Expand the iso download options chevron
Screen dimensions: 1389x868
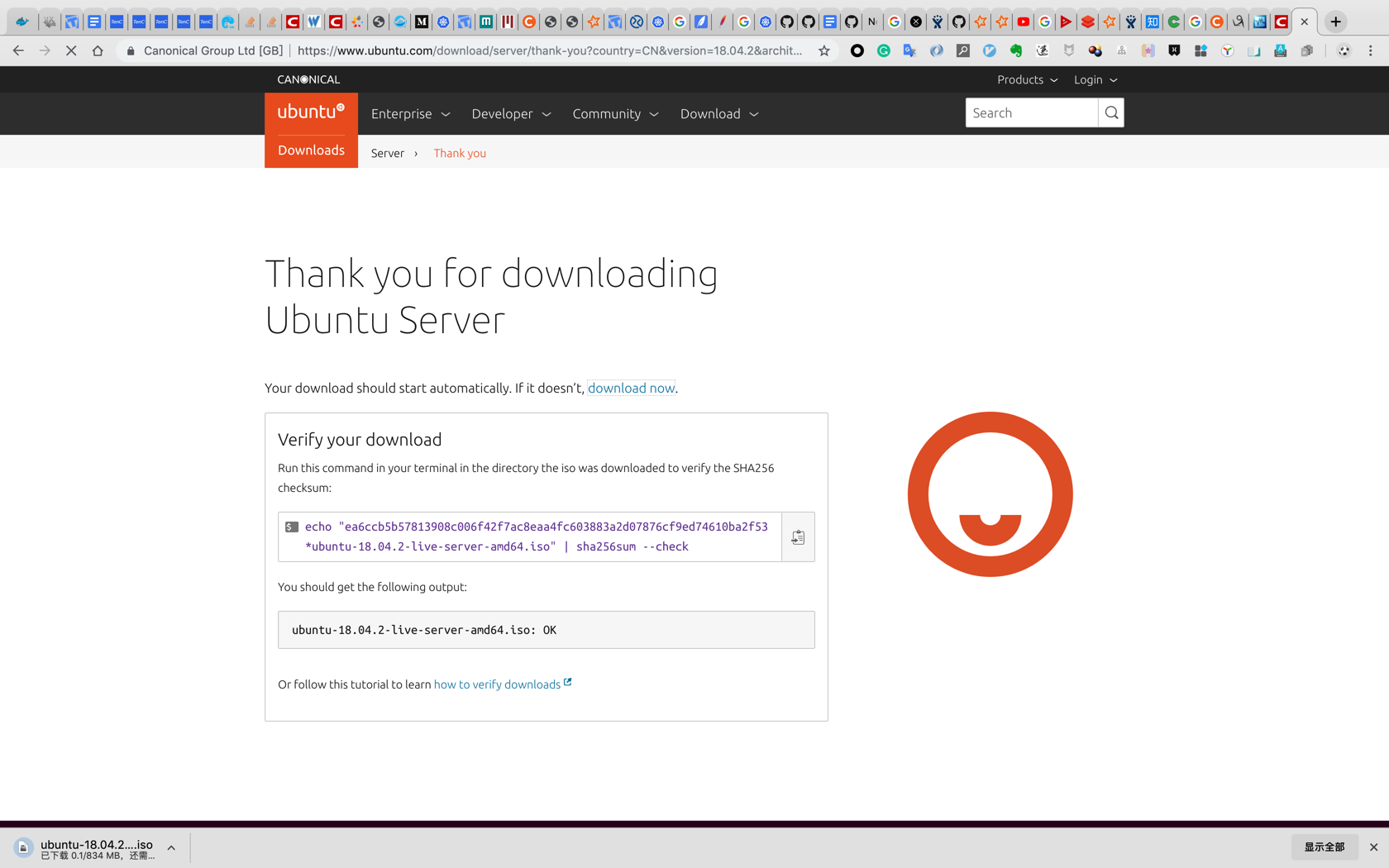pos(171,847)
